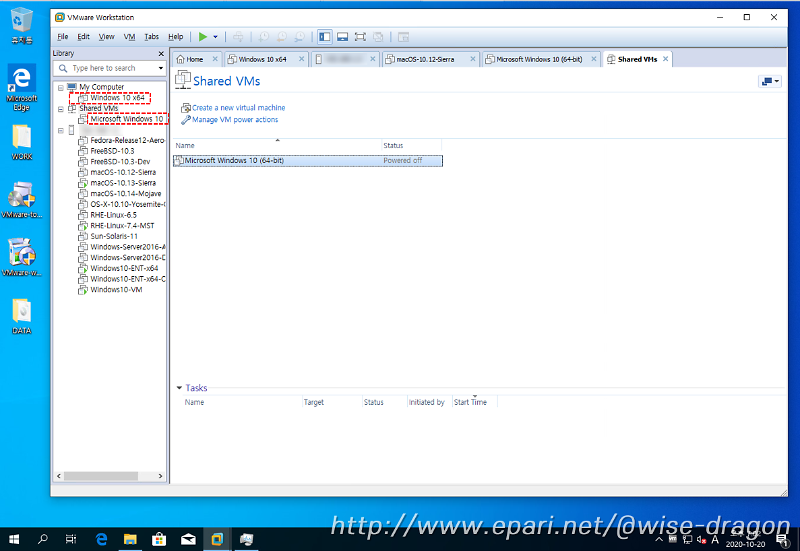Collapse the blurred remote server tree node

[x=61, y=131]
